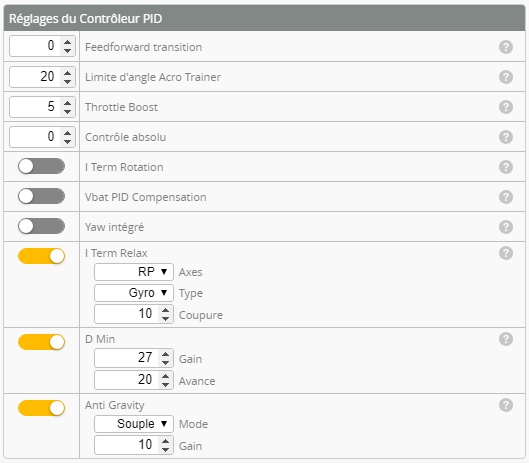529x463 pixels.
Task: Open the I Term Relax Axes dropdown
Action: (134, 272)
